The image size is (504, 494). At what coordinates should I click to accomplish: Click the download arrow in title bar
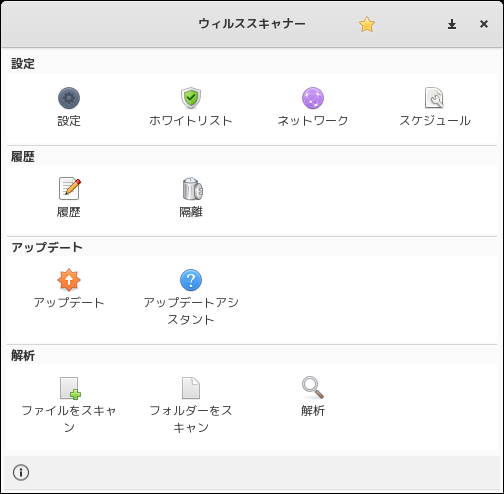(452, 24)
